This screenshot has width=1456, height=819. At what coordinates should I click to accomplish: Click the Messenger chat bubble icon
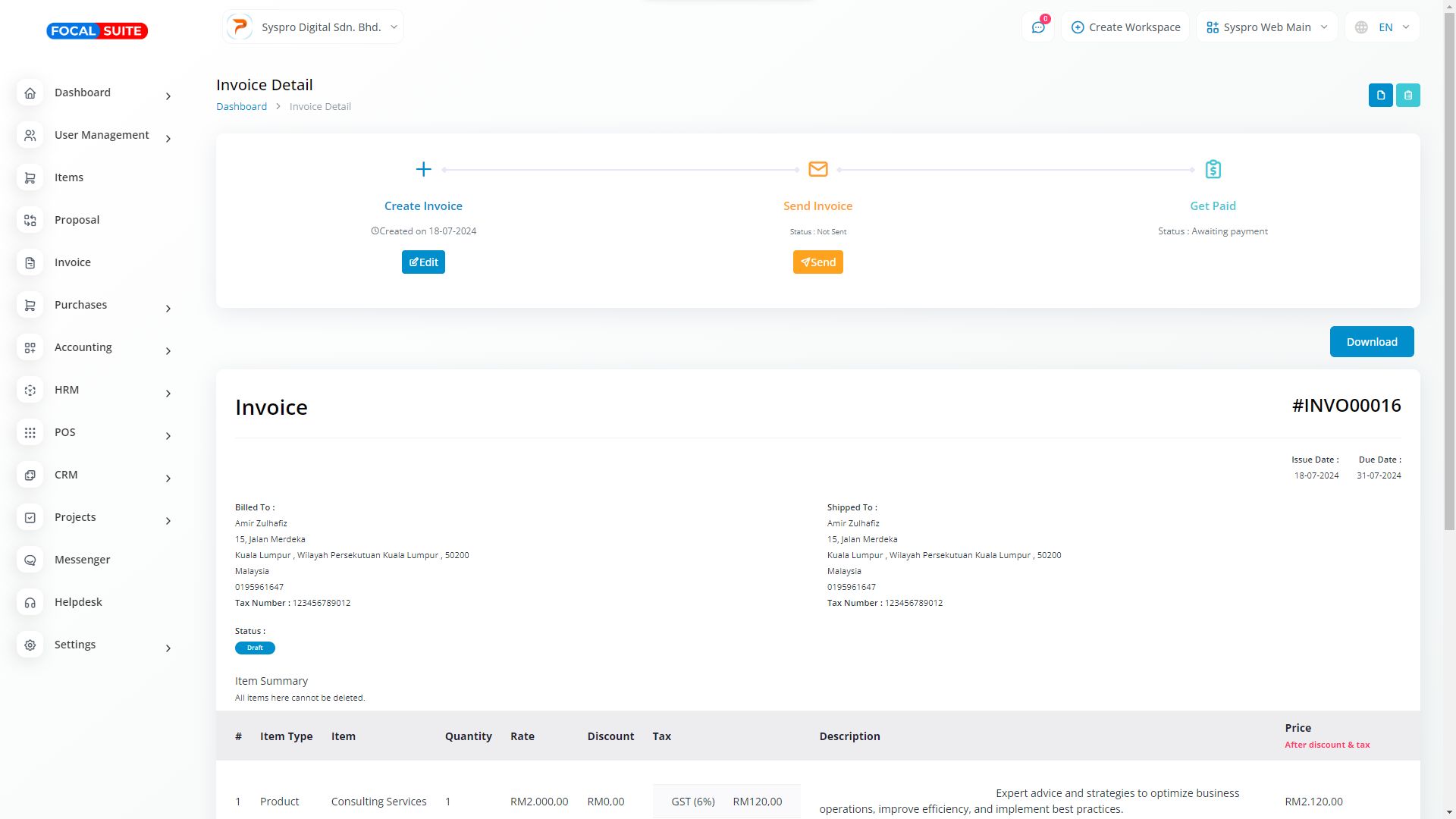pyautogui.click(x=30, y=560)
